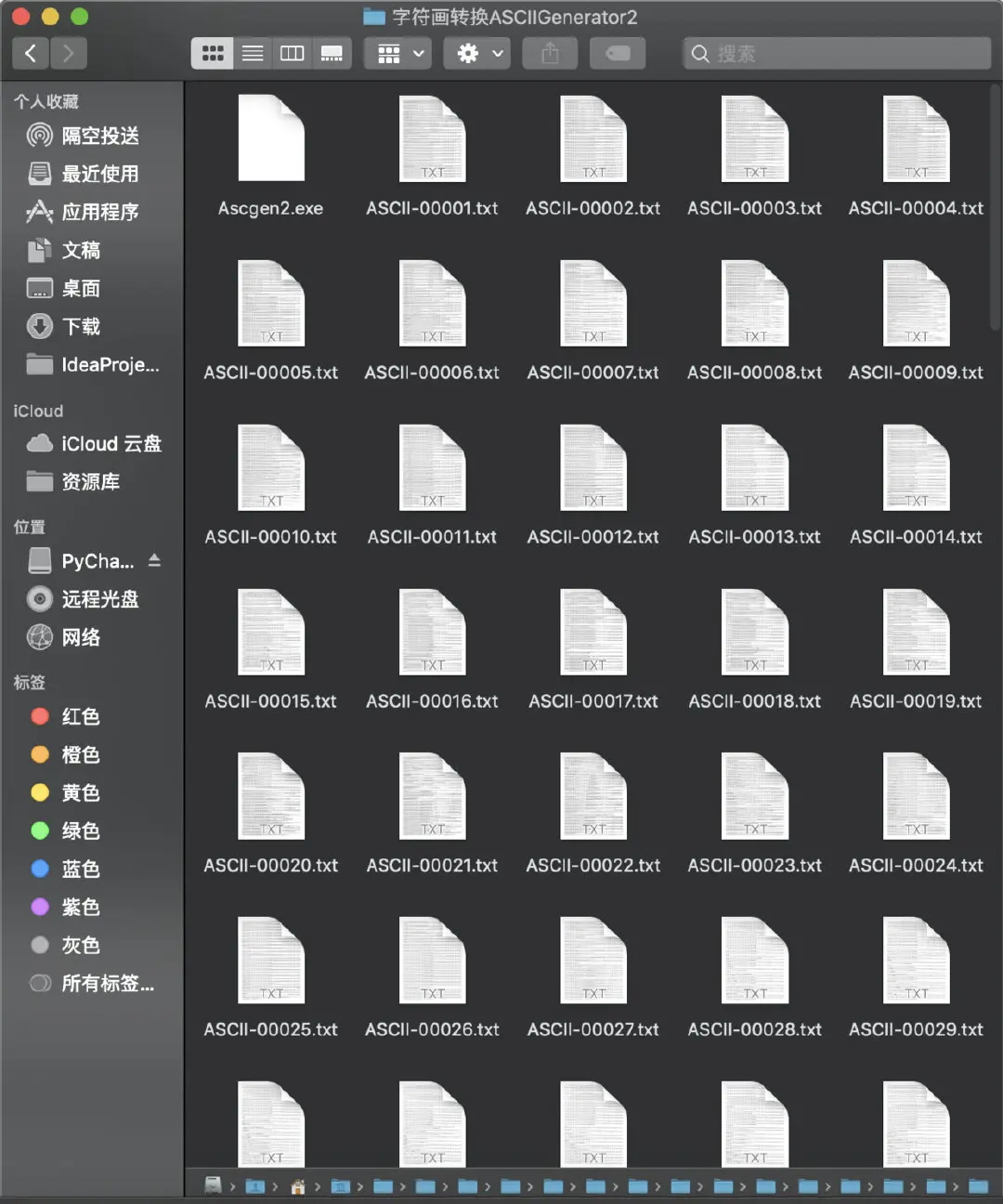Click the ASCII-00025.txt file name

(271, 1029)
